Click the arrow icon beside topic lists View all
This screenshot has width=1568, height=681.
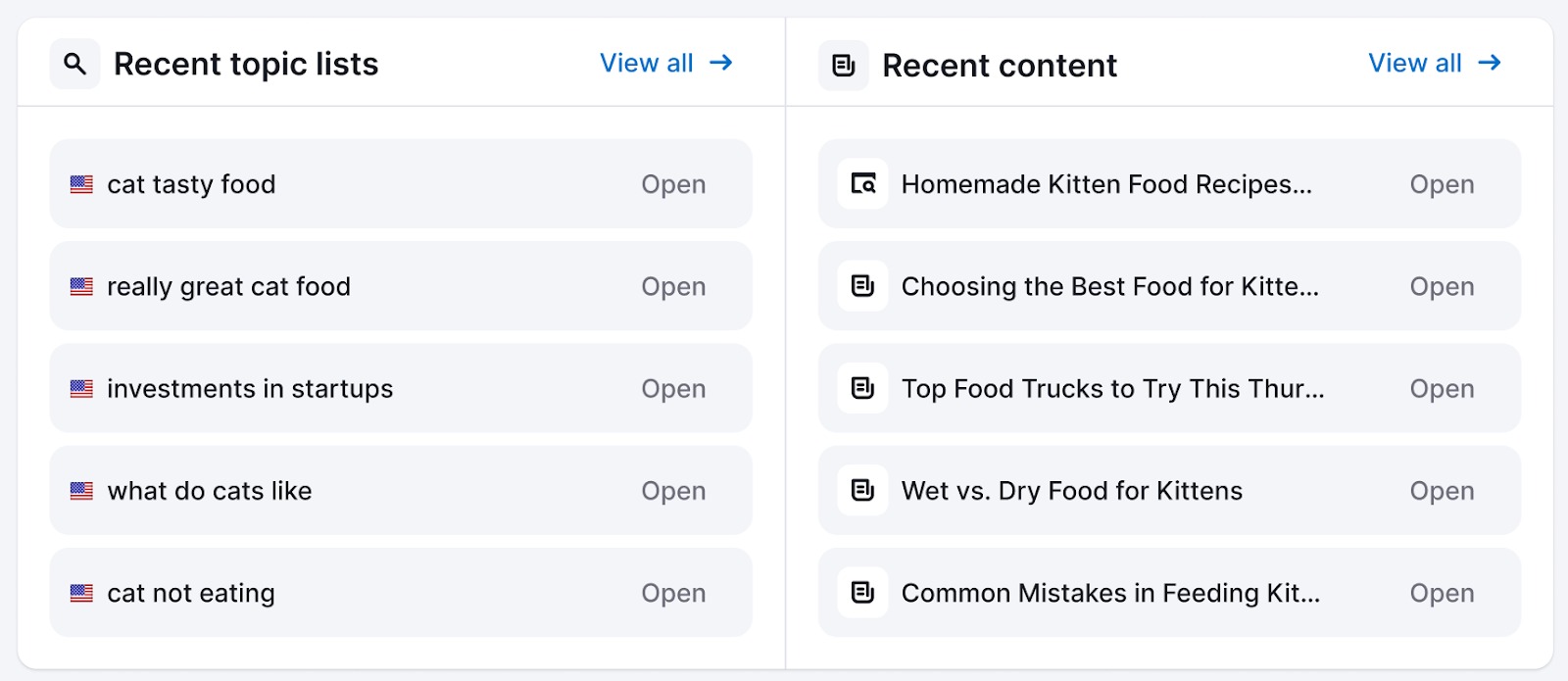722,63
